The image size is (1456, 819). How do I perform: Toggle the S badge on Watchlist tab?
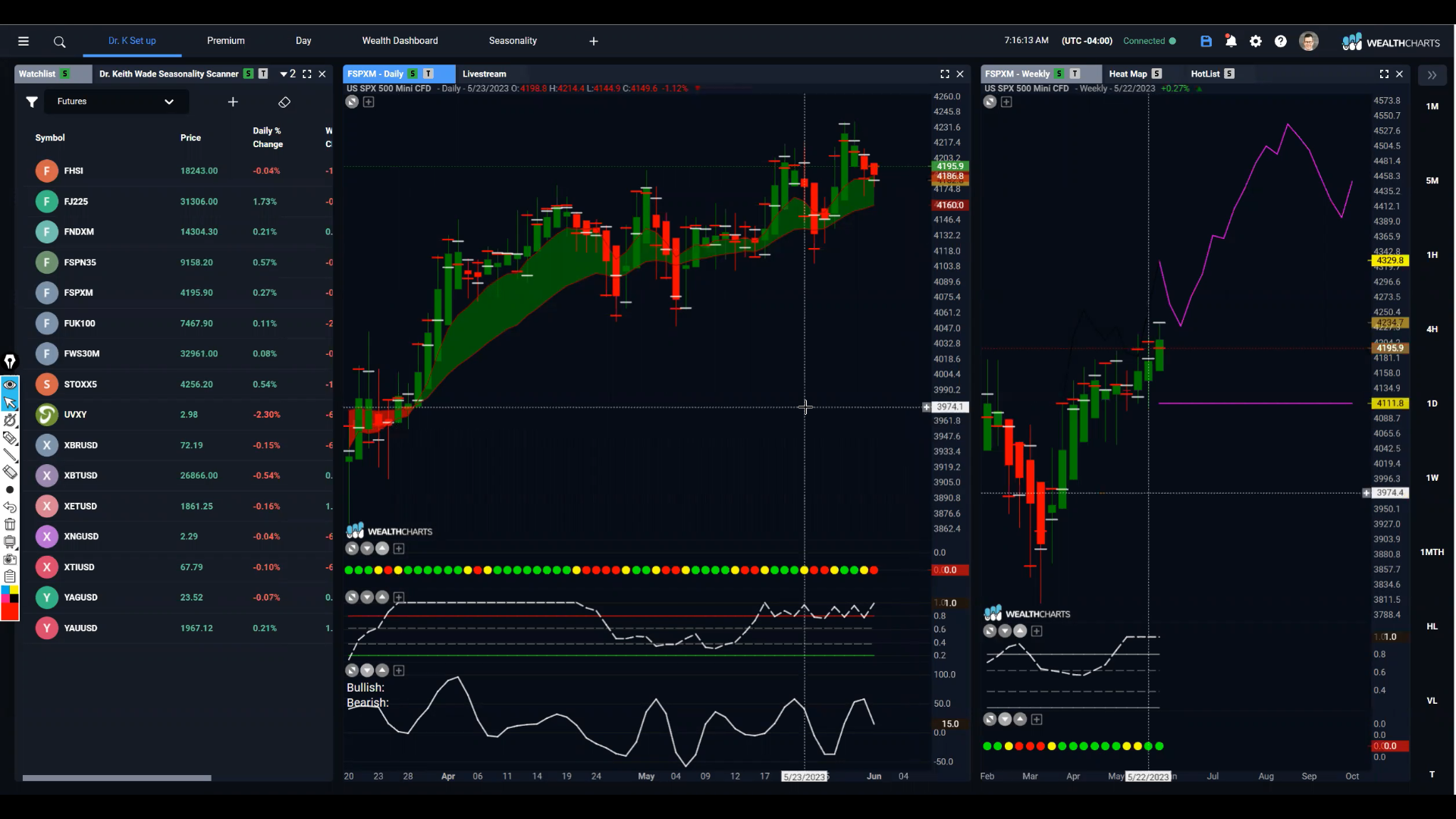65,74
